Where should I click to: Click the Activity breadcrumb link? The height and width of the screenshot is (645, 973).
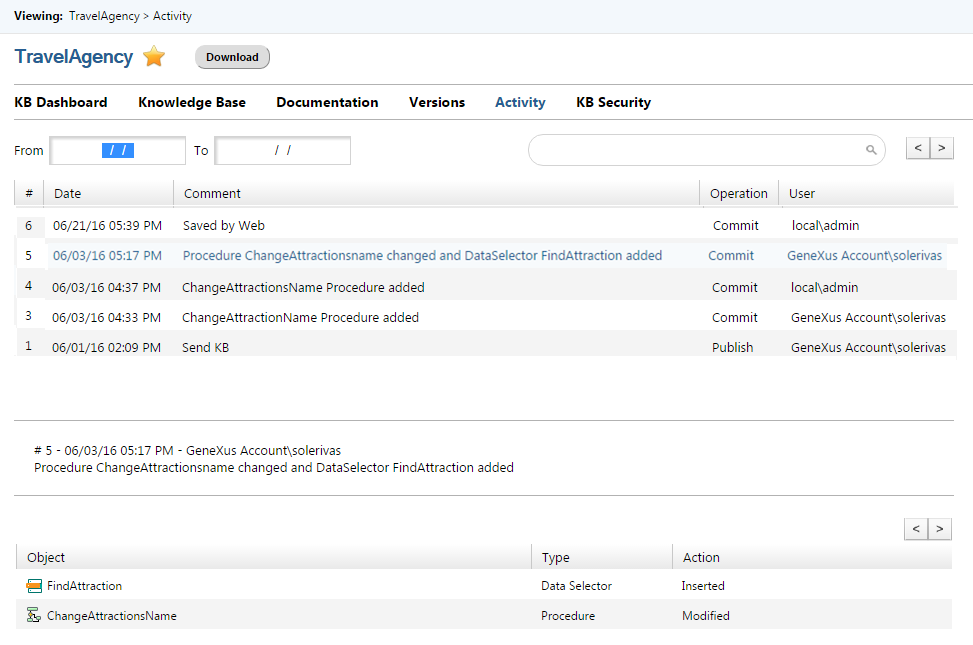[x=172, y=16]
